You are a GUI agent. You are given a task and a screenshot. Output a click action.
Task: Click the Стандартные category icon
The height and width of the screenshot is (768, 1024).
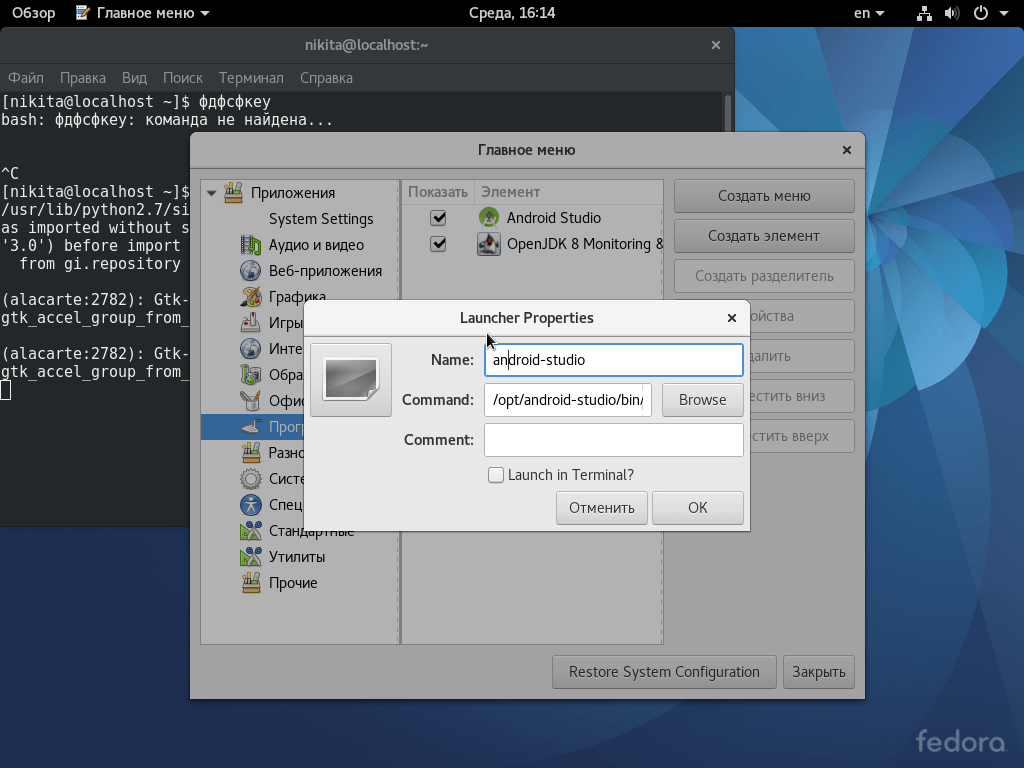(250, 531)
